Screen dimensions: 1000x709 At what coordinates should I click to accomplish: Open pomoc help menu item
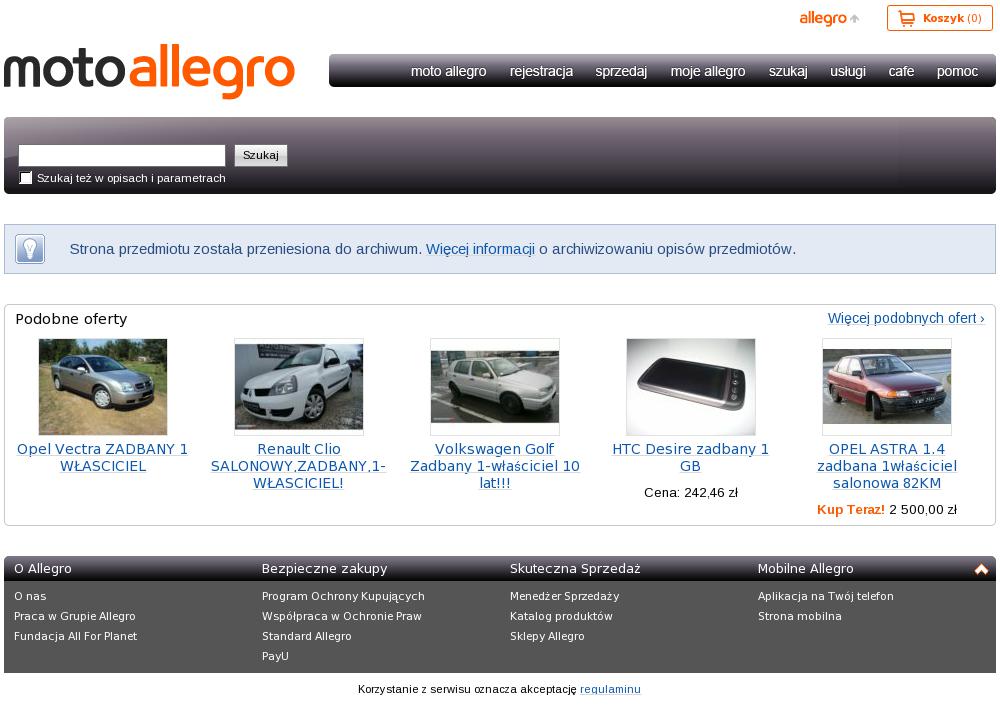point(957,71)
